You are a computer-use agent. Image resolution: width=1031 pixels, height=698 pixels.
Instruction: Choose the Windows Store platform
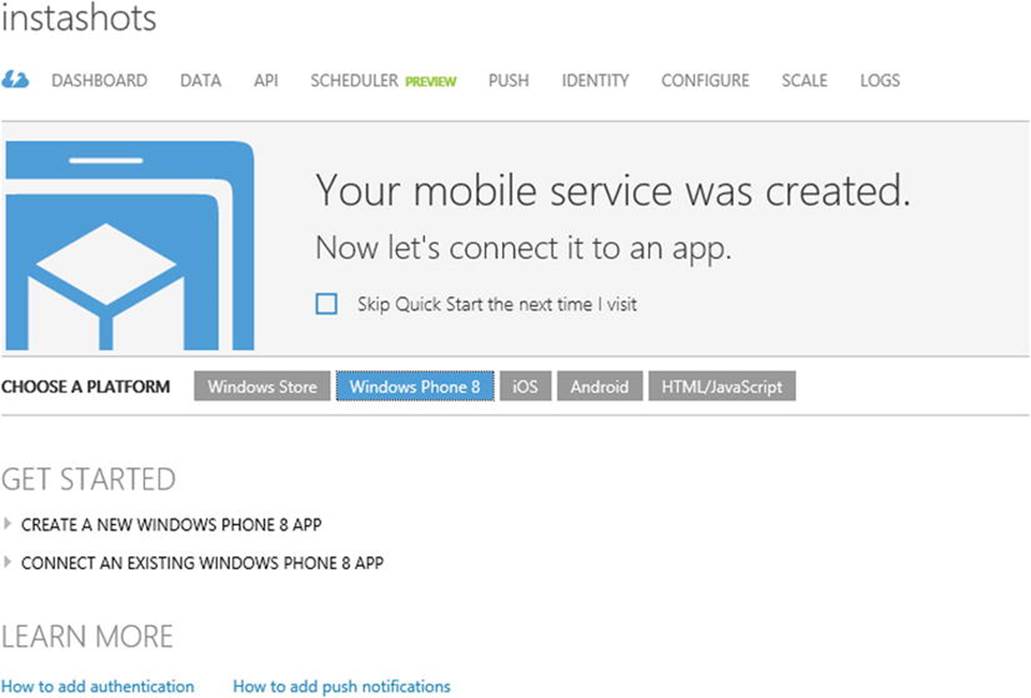(262, 386)
